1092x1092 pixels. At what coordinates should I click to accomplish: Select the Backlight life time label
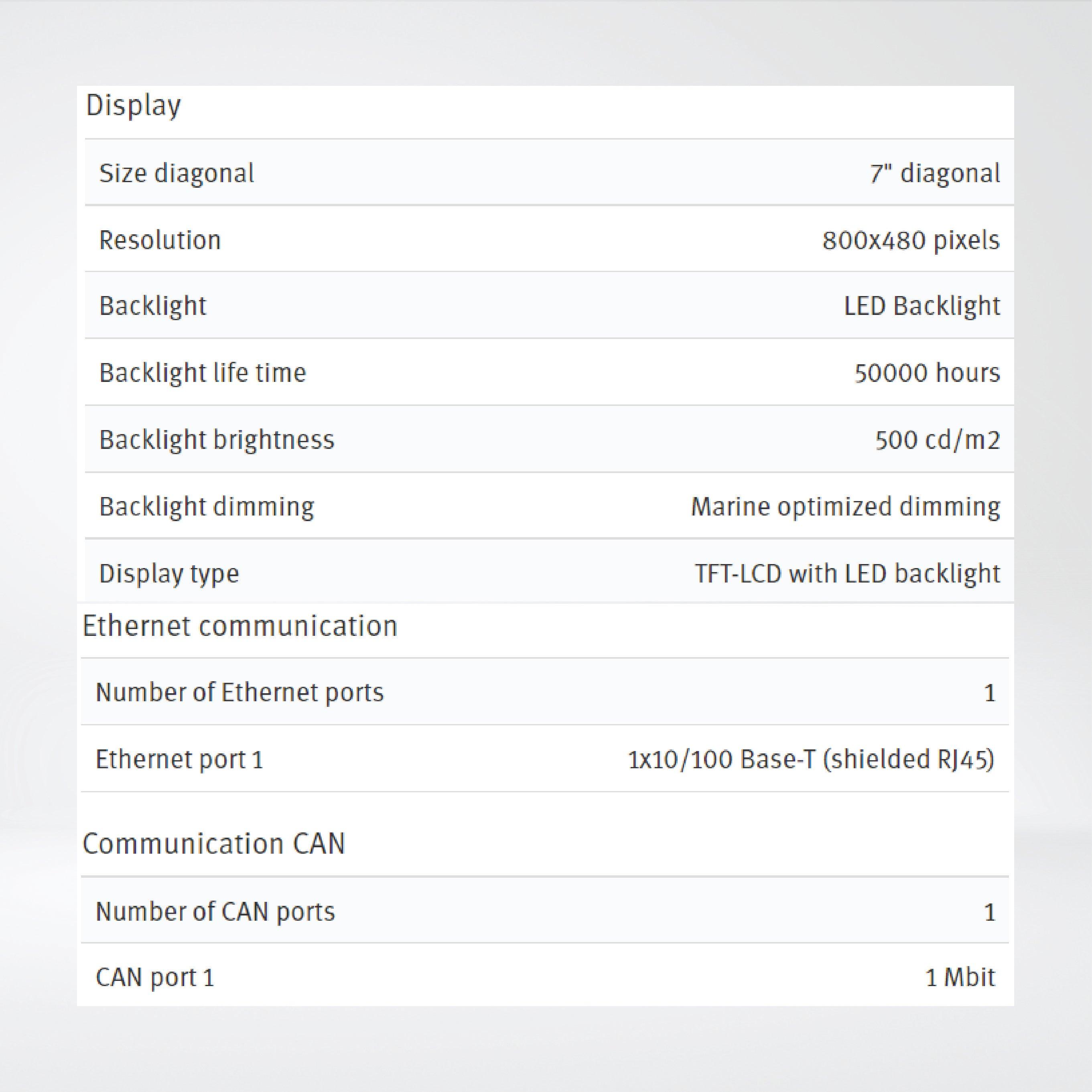point(202,373)
